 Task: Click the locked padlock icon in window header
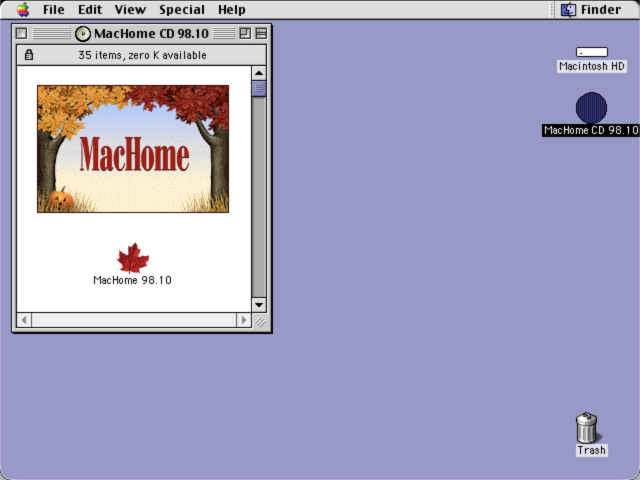(29, 55)
